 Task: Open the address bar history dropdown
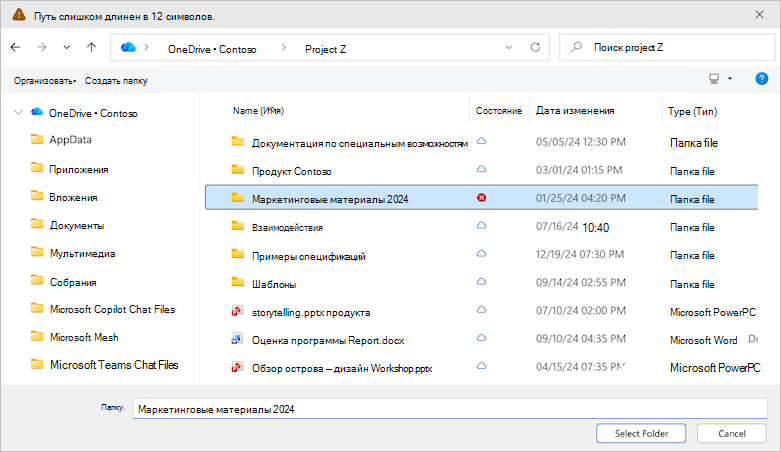pos(509,47)
